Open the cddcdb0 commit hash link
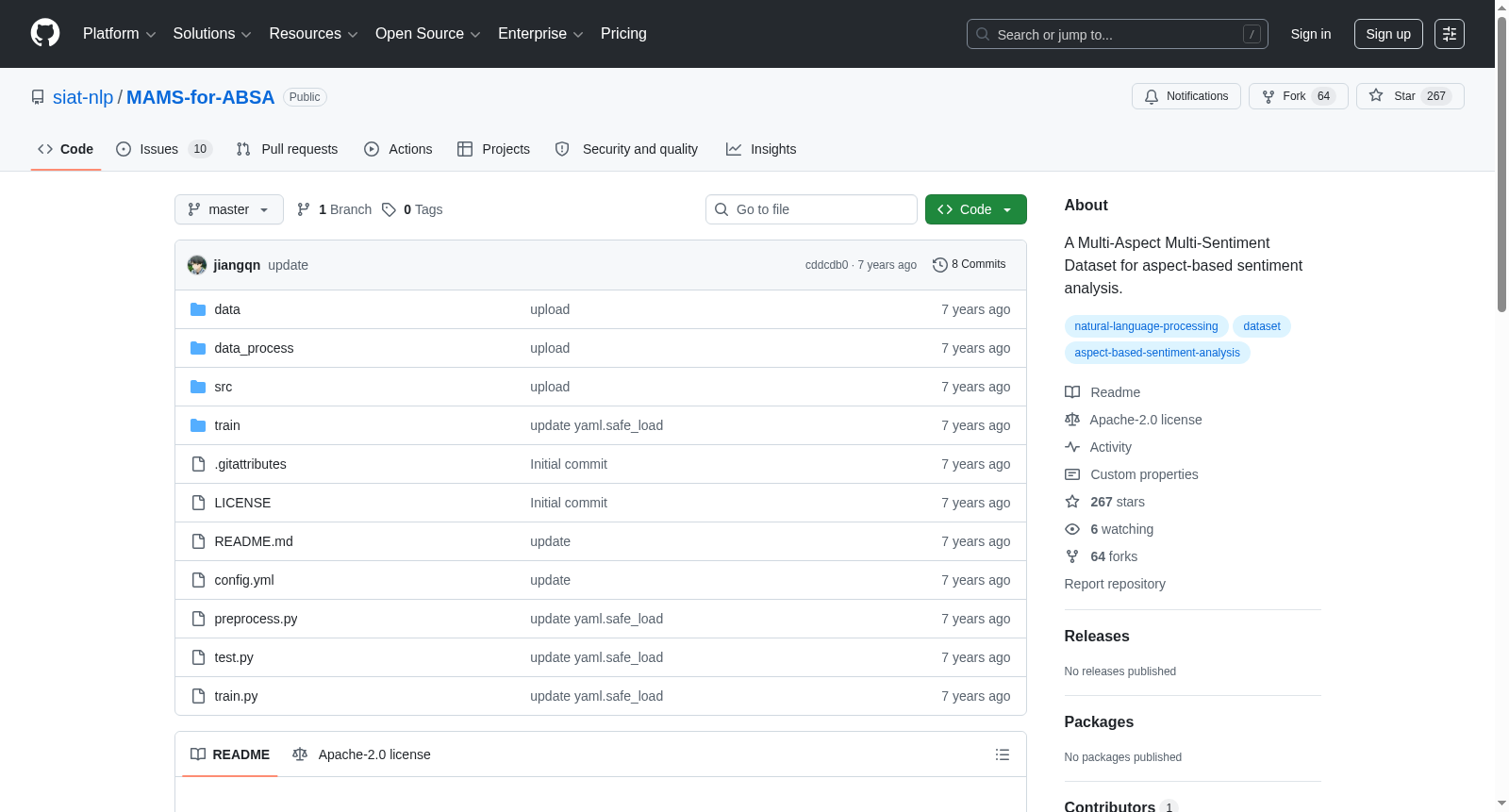Screen dimensions: 1509x812 coord(826,265)
